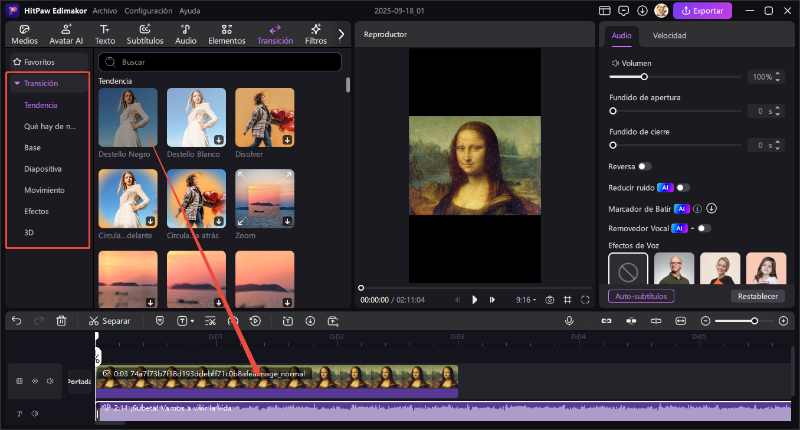
Task: Delete the selected clip with trash icon
Action: (61, 321)
